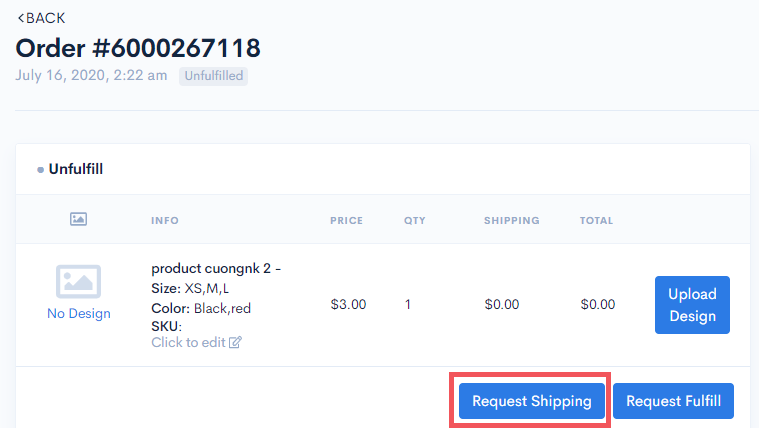Select the Order #6000267118 heading

point(138,47)
